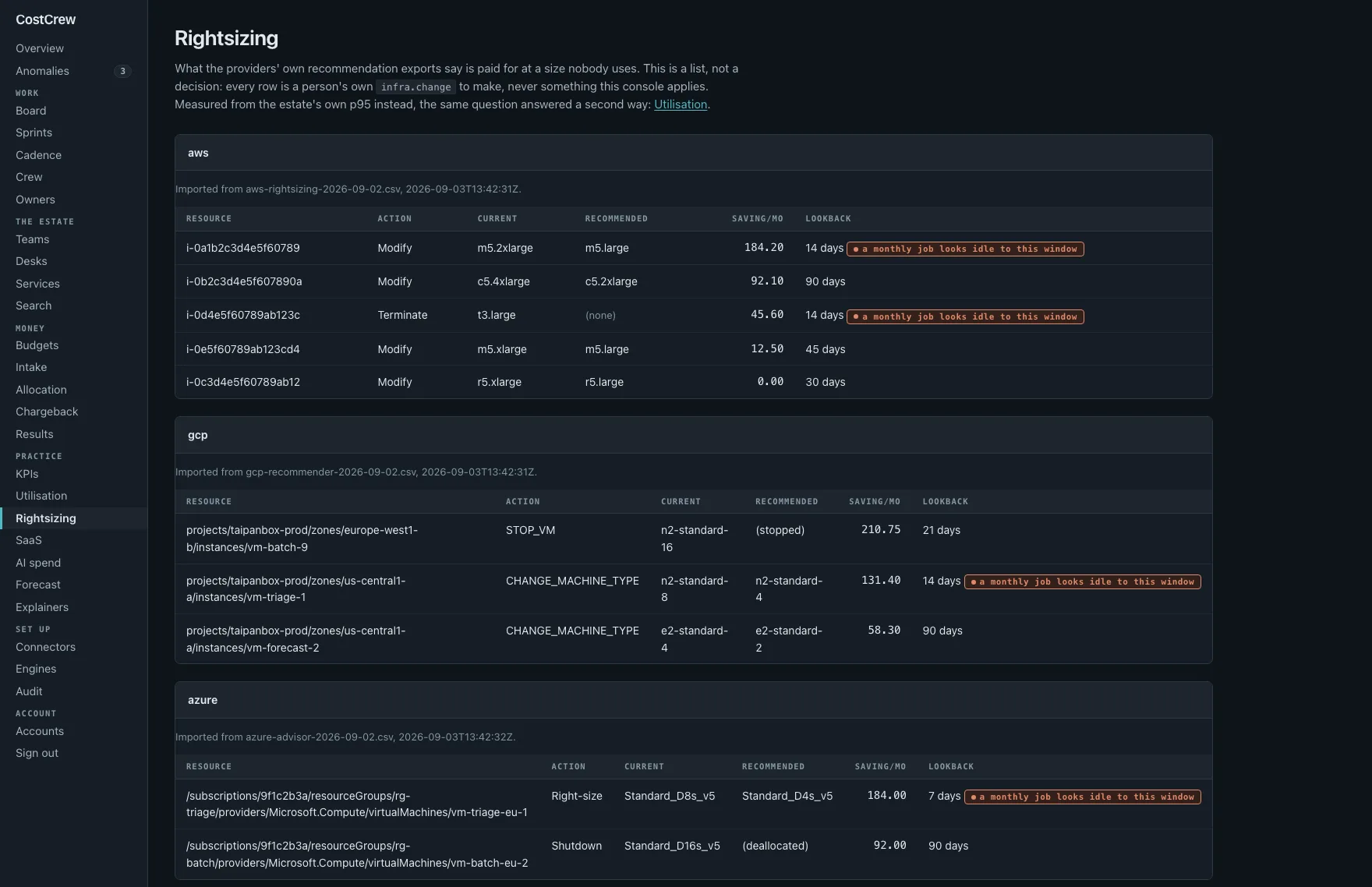Screen dimensions: 1372x887
Task: Navigate to AI spend
Action: (38, 563)
